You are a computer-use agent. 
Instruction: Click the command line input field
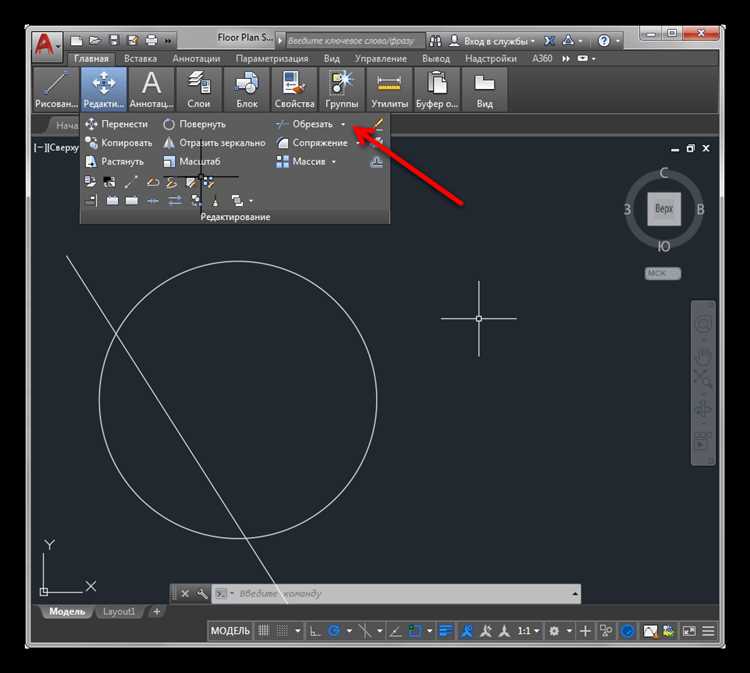tap(400, 593)
